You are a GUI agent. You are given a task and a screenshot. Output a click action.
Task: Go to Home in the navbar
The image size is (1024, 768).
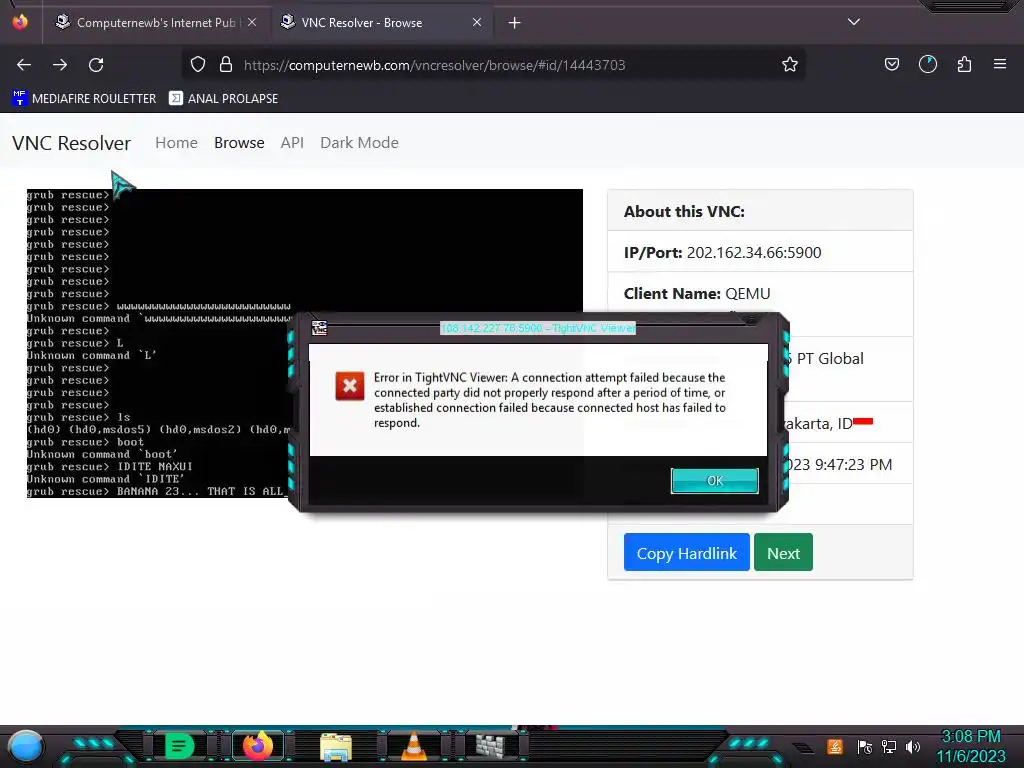pos(176,143)
